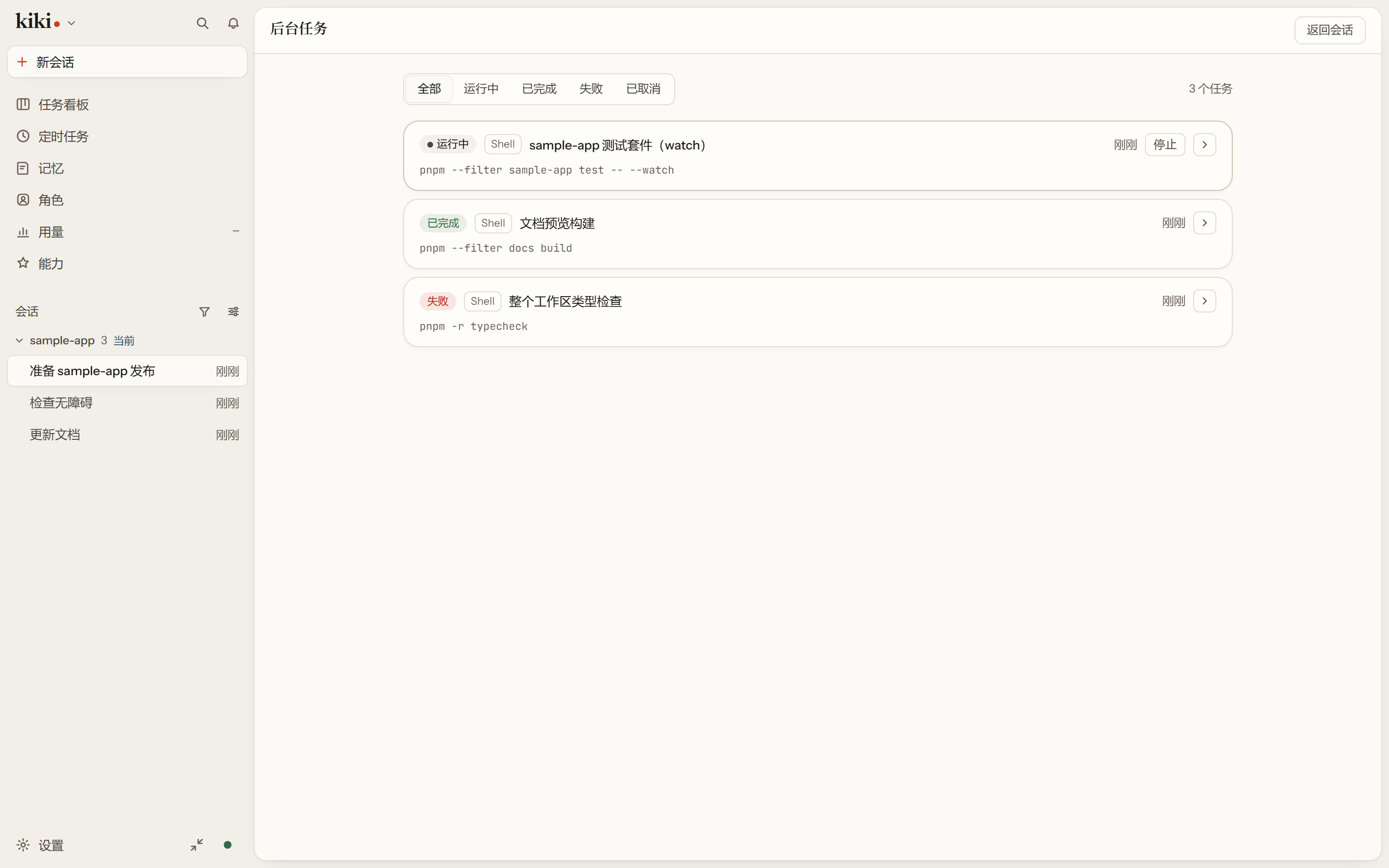Viewport: 1389px width, 868px height.
Task: Click the pnpm --filter docs build command
Action: coord(496,248)
